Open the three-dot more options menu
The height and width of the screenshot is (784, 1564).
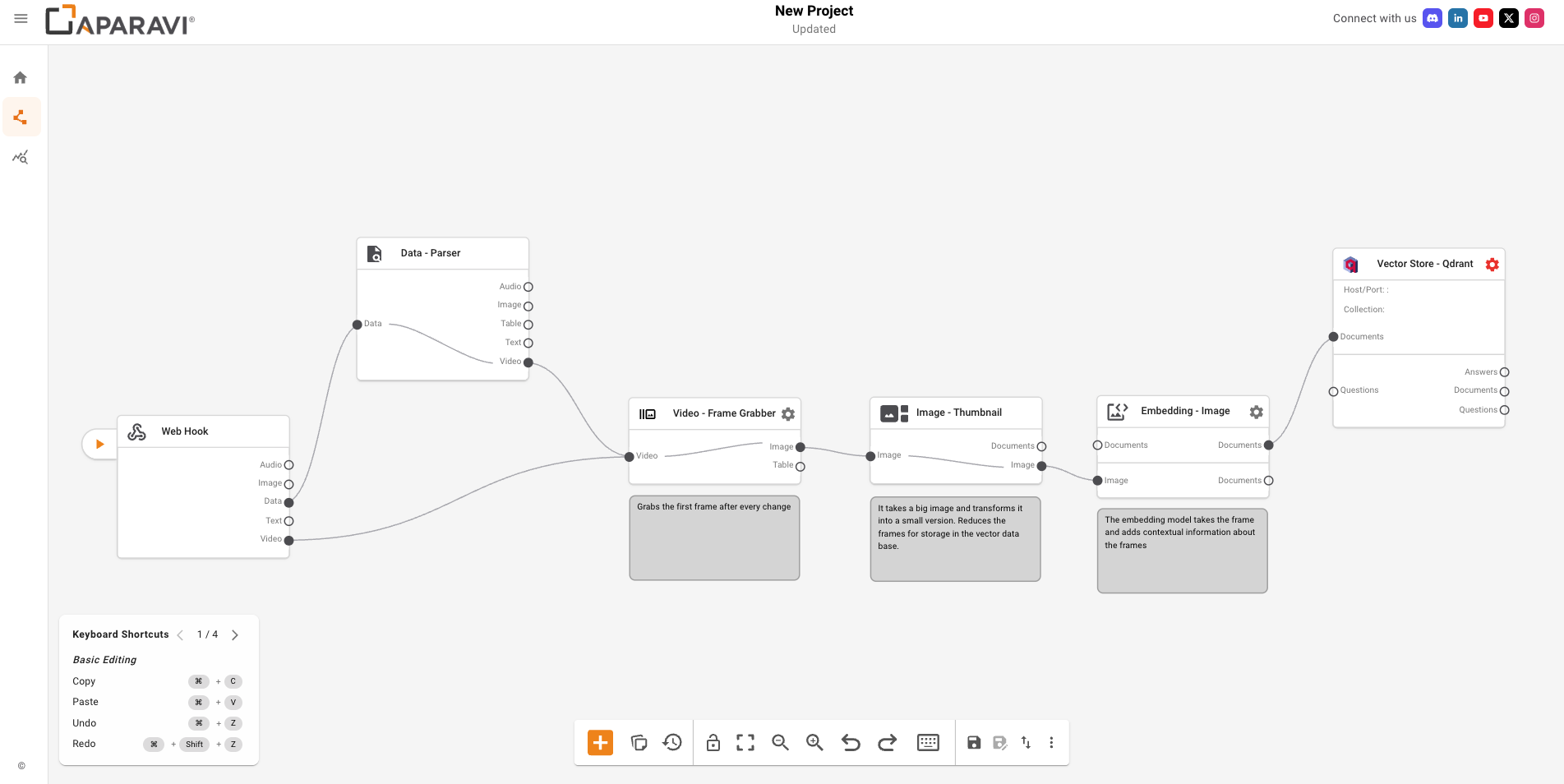[x=1051, y=743]
